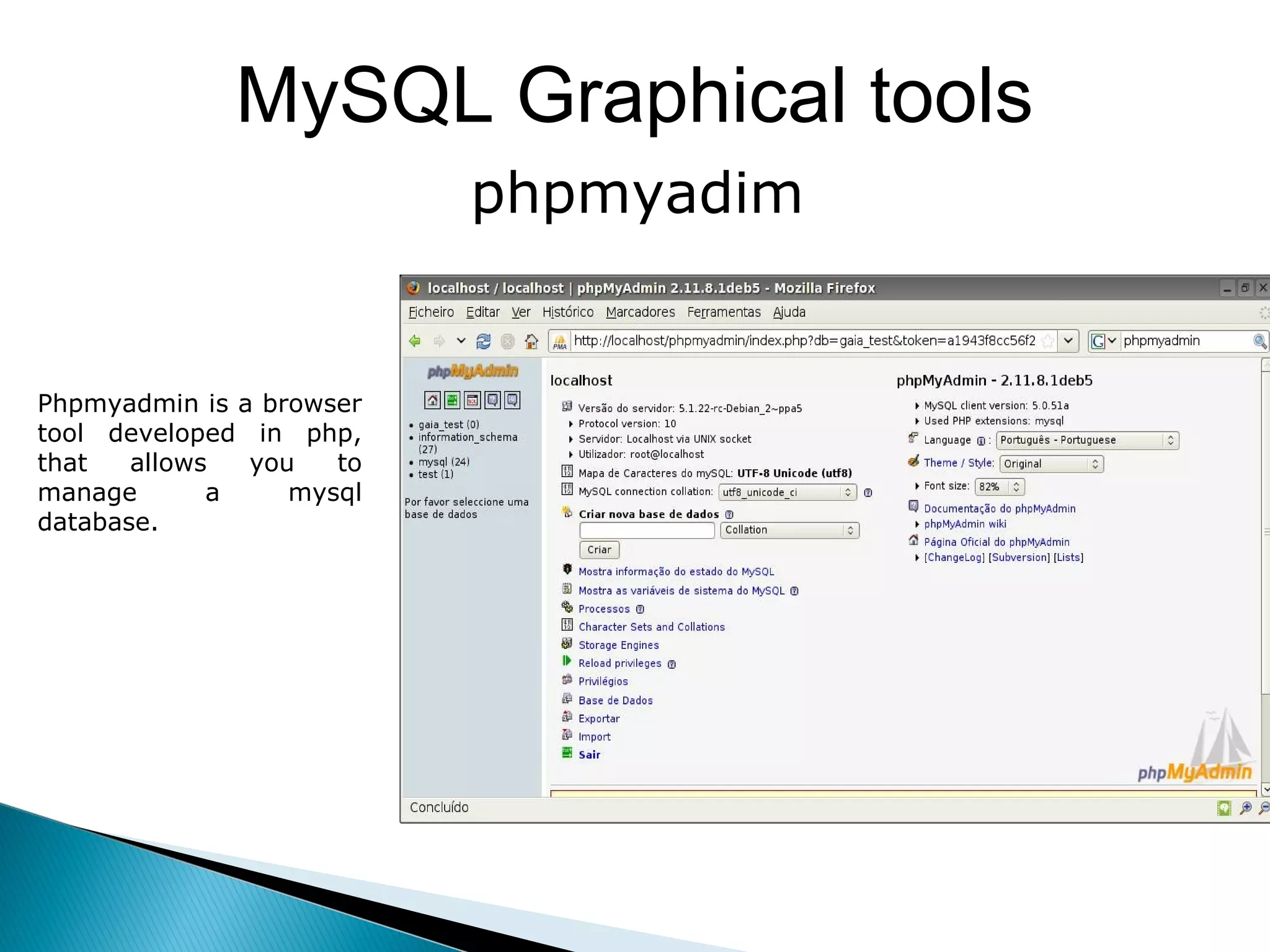Click the phpMyAdmin sidebar Log out icon
The image size is (1270, 952).
453,400
